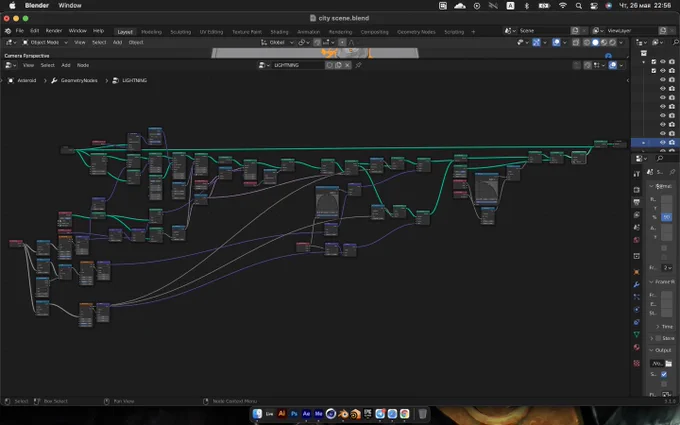This screenshot has width=680, height=425.
Task: Open the Edit menu
Action: [34, 31]
